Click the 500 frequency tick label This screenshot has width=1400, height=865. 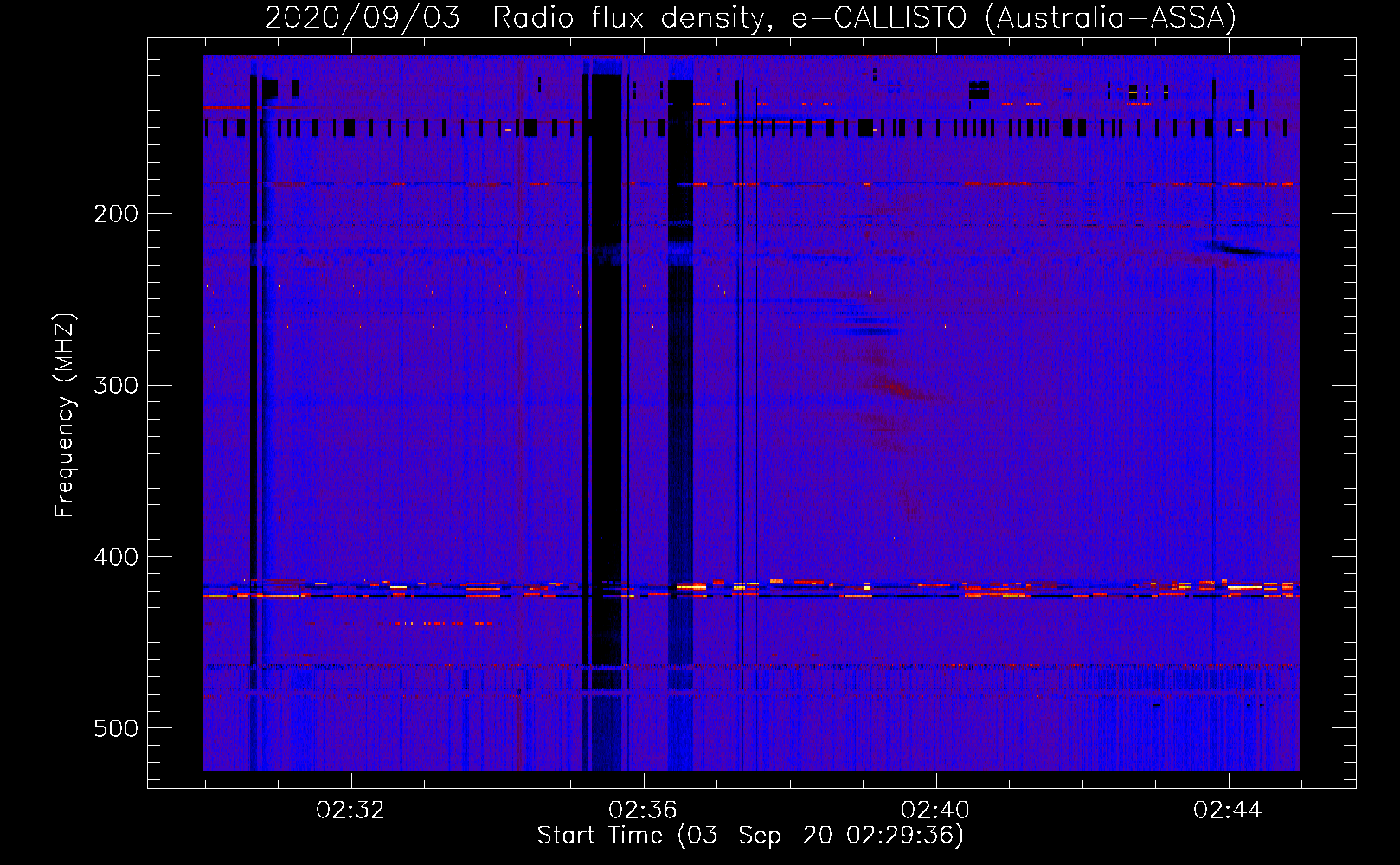[x=116, y=728]
